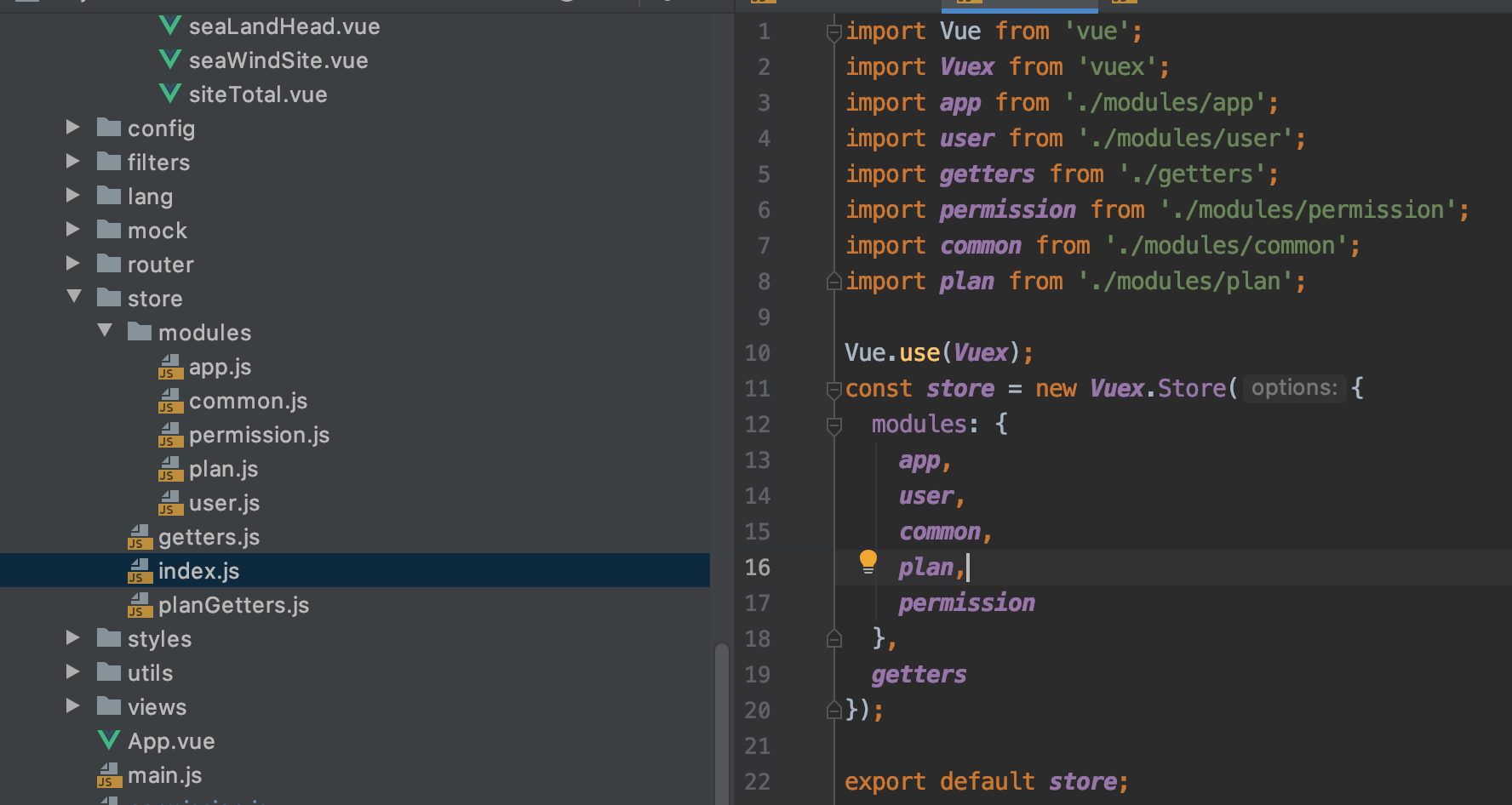
Task: Click the JS file icon for getters.js
Action: tap(140, 537)
